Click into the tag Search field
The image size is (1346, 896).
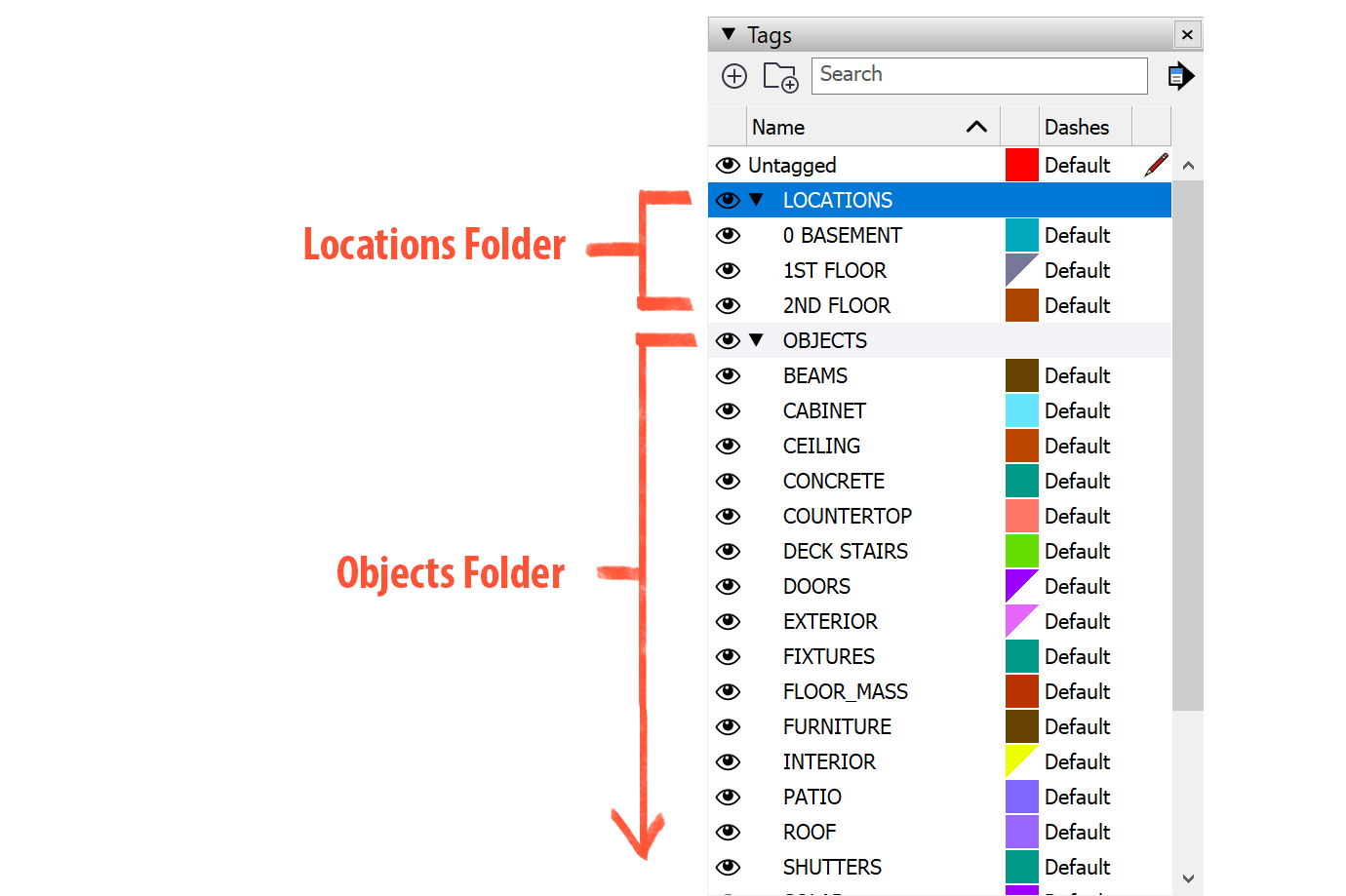pos(978,76)
